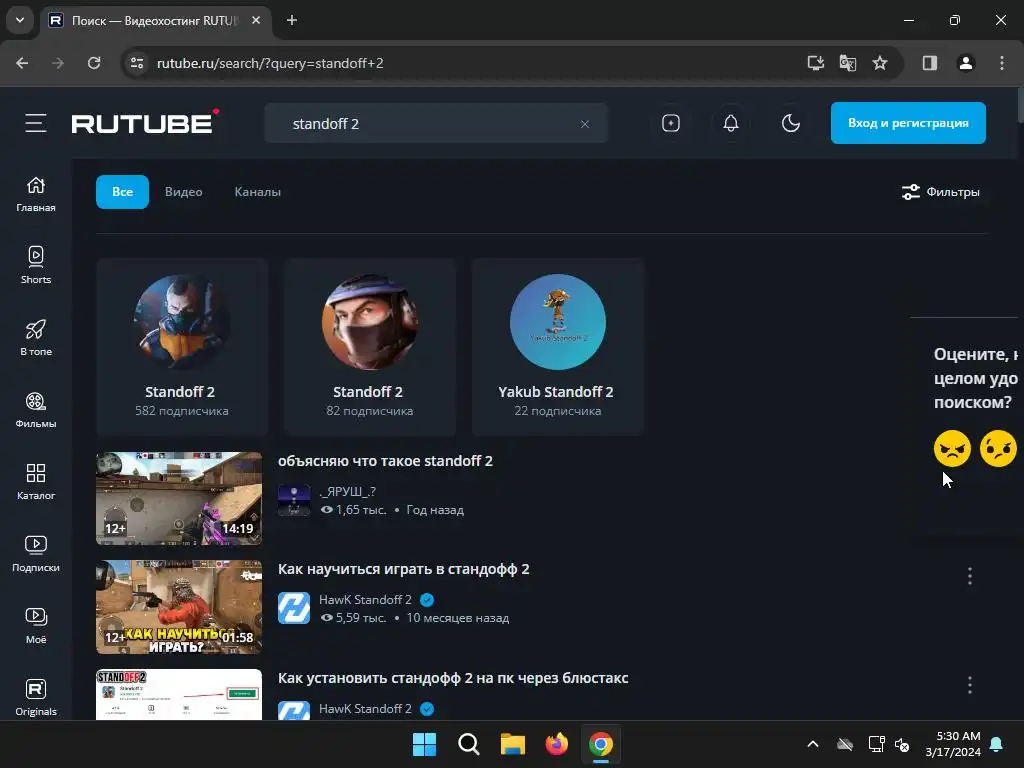
Task: Click the search field containing standoff 2
Action: [436, 123]
